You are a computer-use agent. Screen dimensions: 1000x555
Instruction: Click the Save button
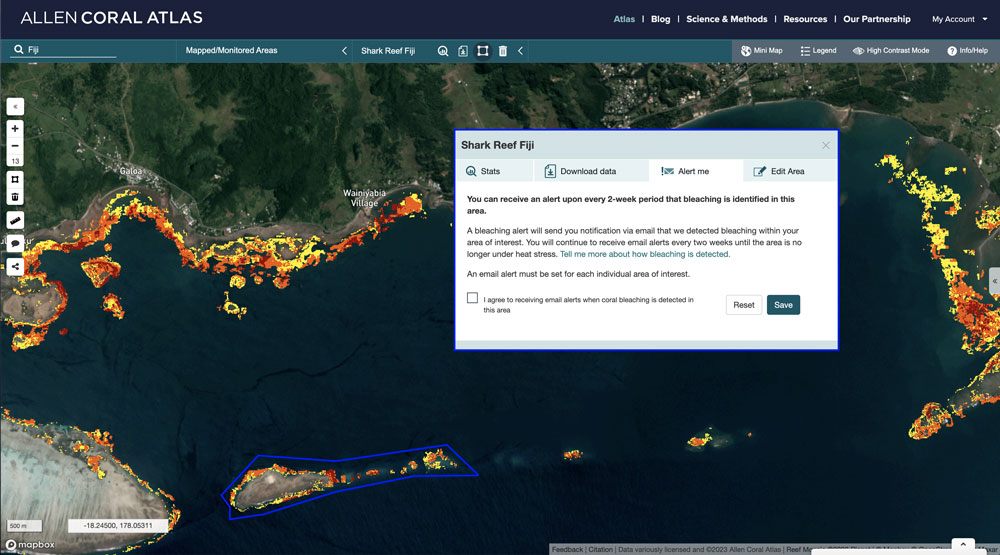[x=783, y=305]
